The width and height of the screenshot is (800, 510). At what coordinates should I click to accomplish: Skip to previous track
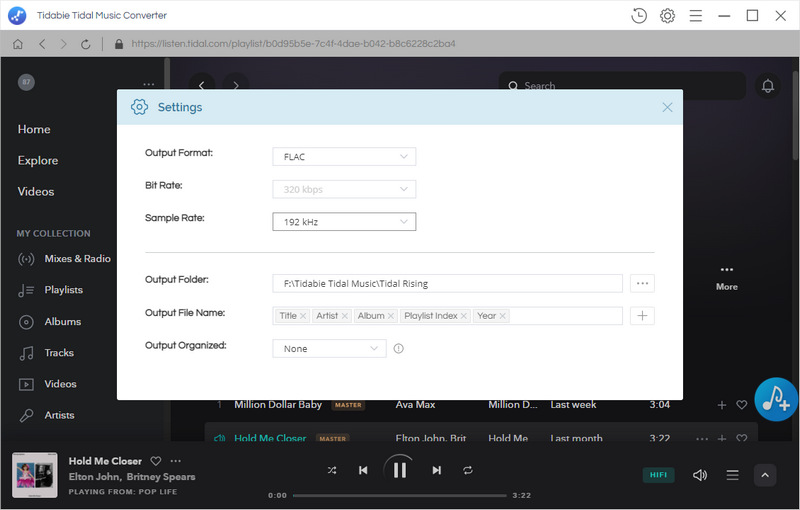click(363, 470)
